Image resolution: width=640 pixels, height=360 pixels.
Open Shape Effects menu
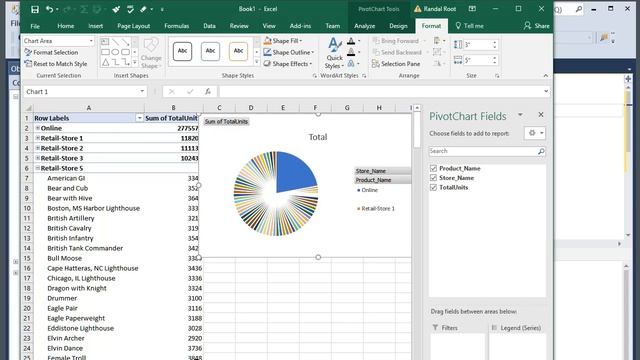(x=287, y=64)
